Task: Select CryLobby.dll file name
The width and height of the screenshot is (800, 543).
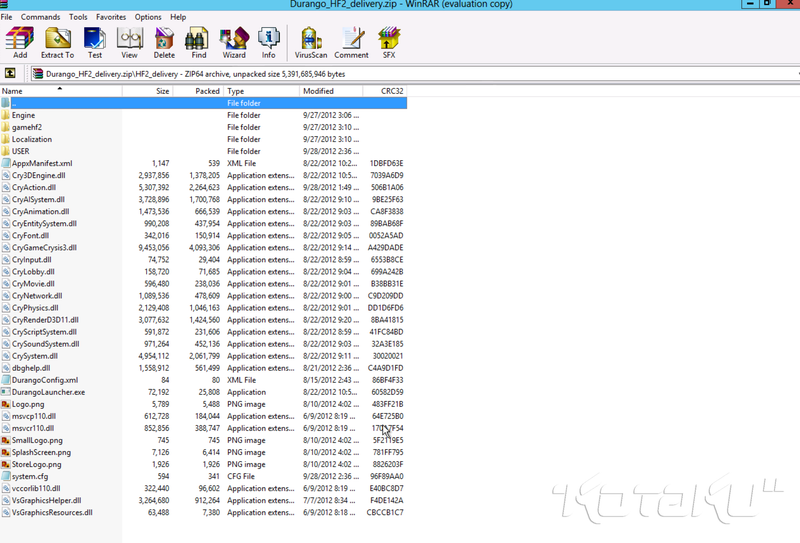Action: pyautogui.click(x=33, y=272)
